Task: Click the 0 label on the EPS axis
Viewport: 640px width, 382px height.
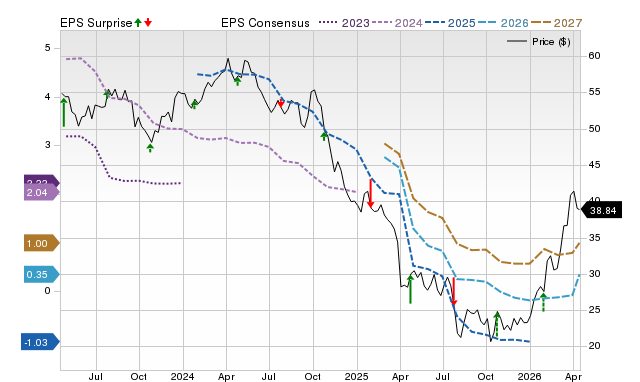Action: pos(48,291)
